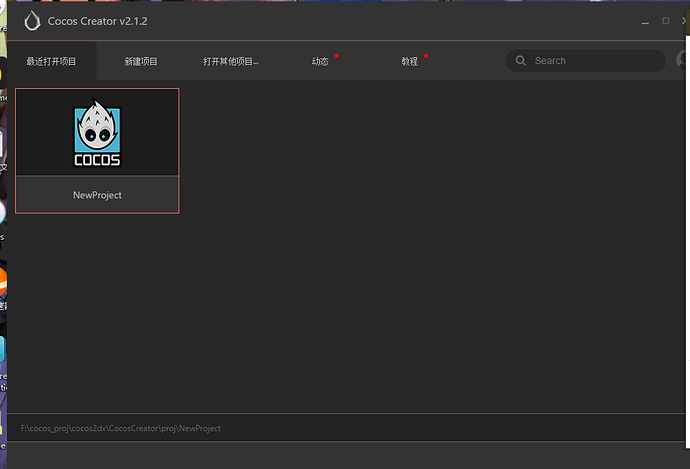Image resolution: width=690 pixels, height=469 pixels.
Task: Click the Search input field
Action: tap(586, 61)
